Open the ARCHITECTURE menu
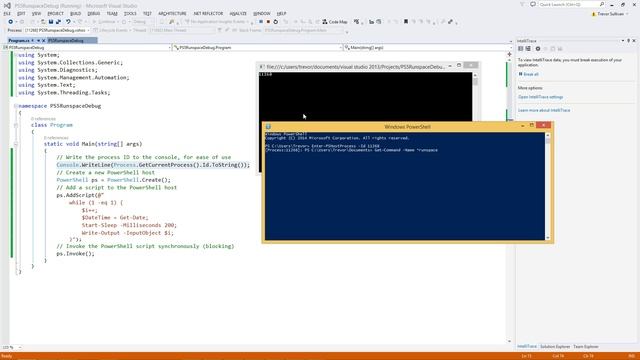 coord(172,13)
